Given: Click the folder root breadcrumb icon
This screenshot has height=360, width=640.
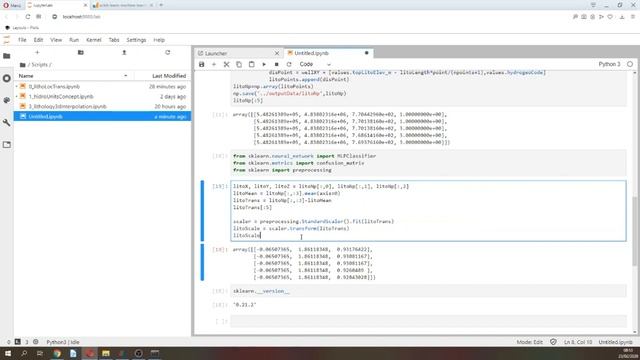Looking at the screenshot, I should 22,65.
